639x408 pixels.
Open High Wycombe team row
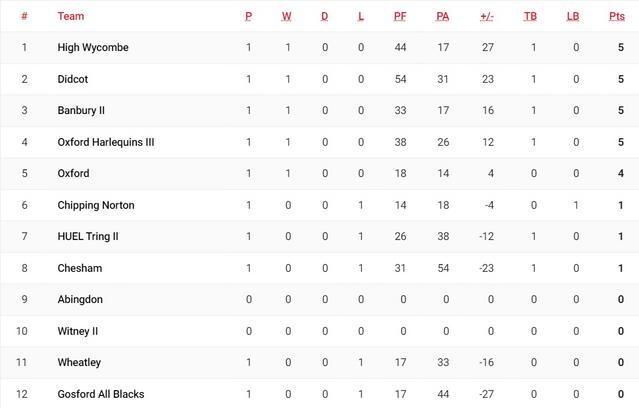click(93, 48)
